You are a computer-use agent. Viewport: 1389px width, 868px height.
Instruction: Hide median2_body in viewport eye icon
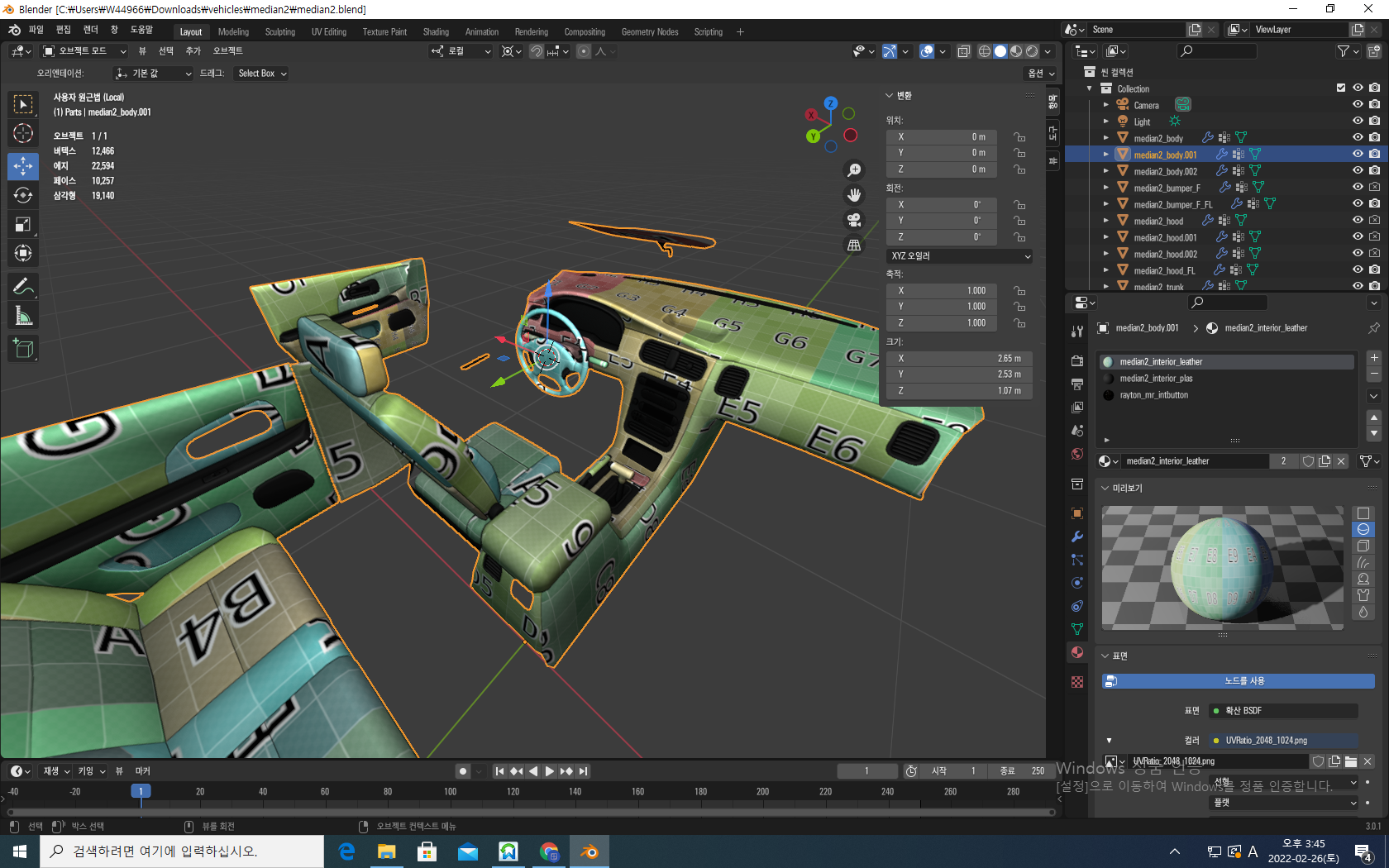[x=1358, y=138]
